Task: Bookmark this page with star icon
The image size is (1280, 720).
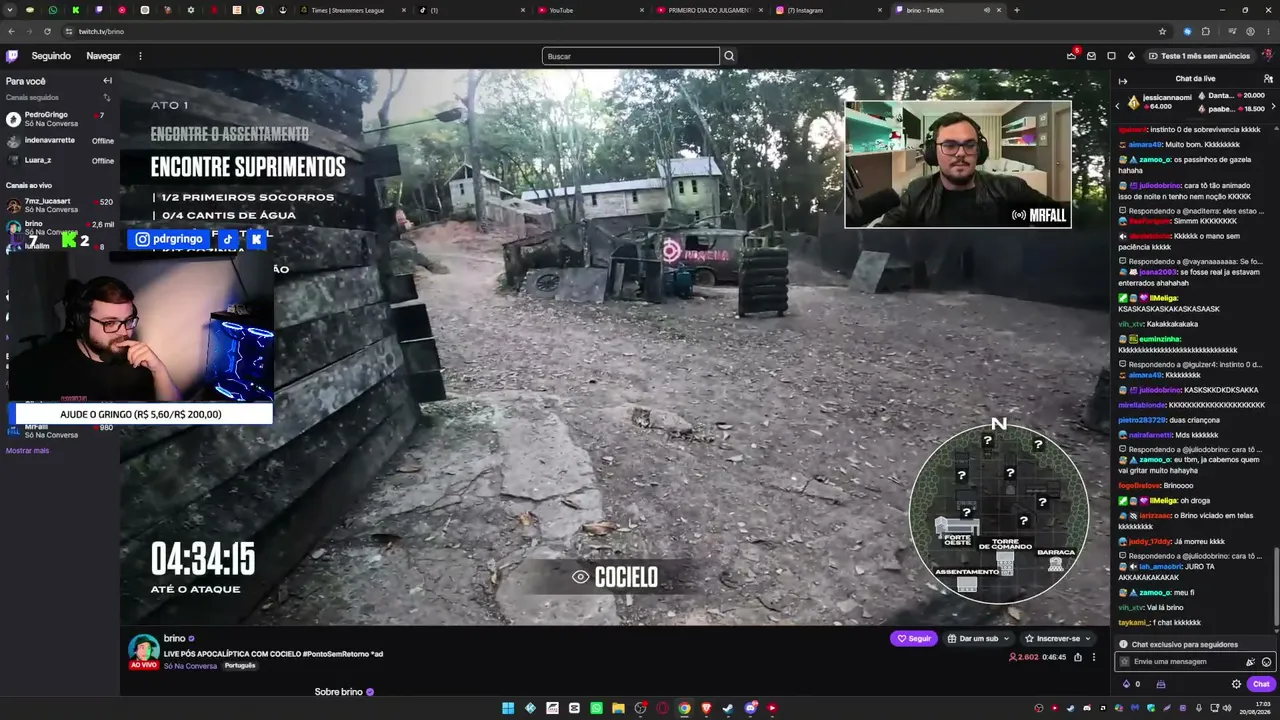Action: [1162, 31]
